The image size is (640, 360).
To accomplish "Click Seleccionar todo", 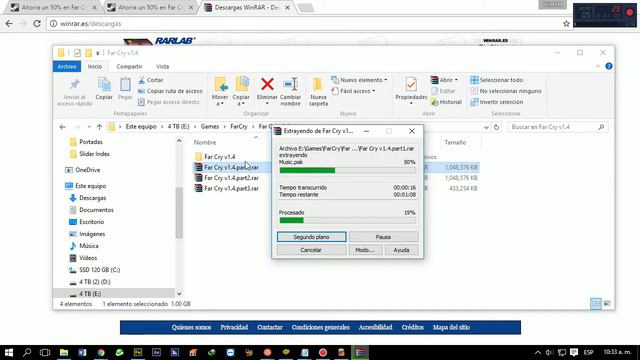I will [x=496, y=80].
